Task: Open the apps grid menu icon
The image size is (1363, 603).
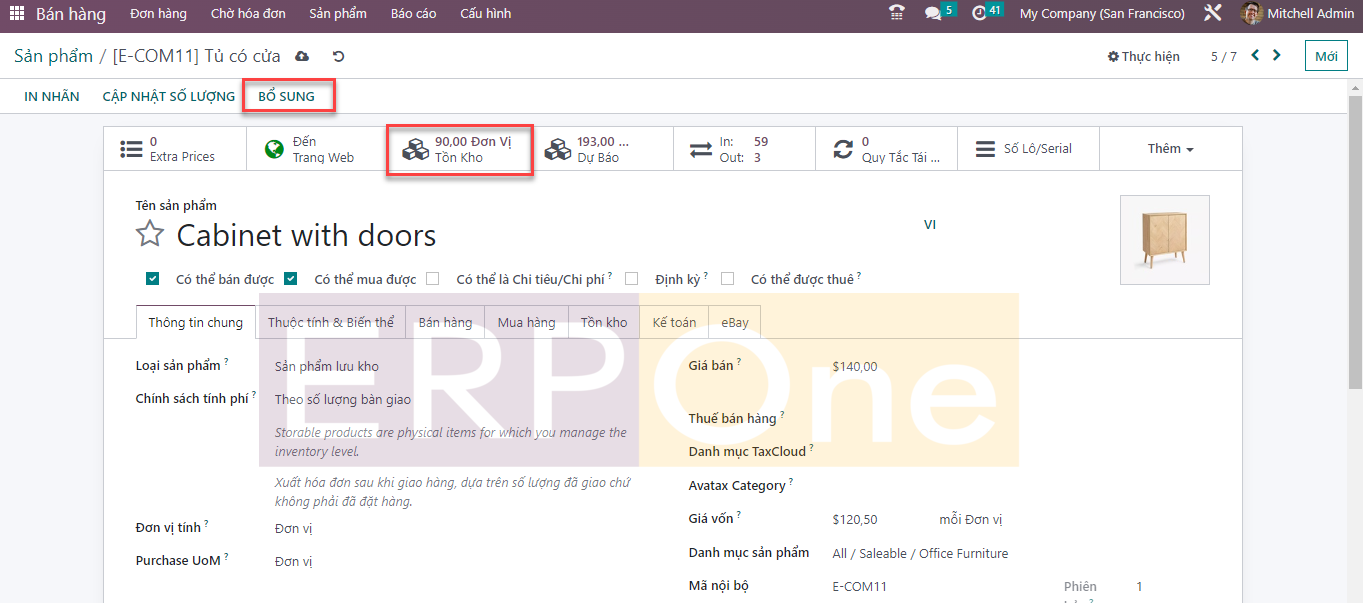Action: pyautogui.click(x=17, y=14)
